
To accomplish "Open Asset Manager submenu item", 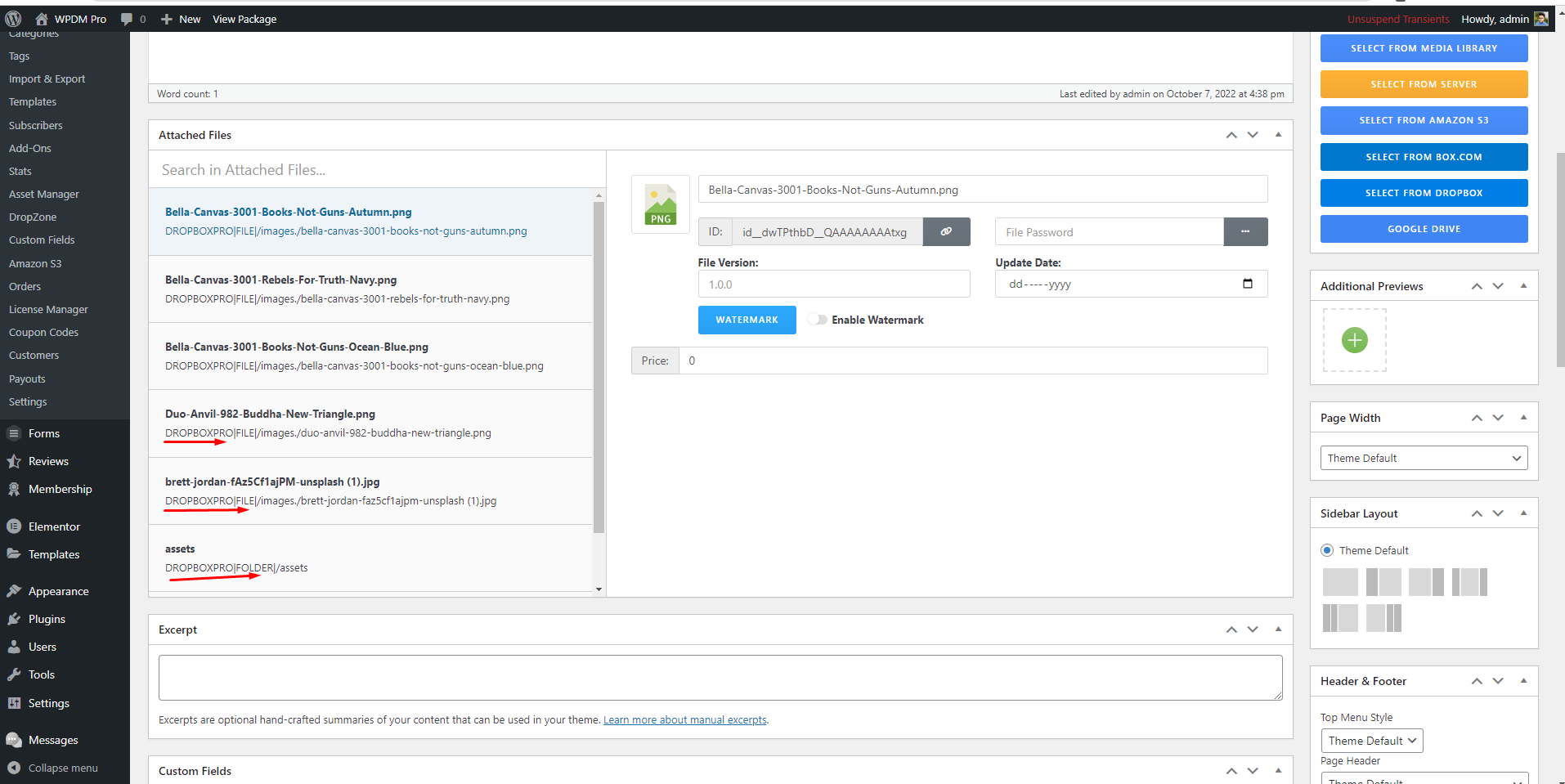I will [x=44, y=195].
